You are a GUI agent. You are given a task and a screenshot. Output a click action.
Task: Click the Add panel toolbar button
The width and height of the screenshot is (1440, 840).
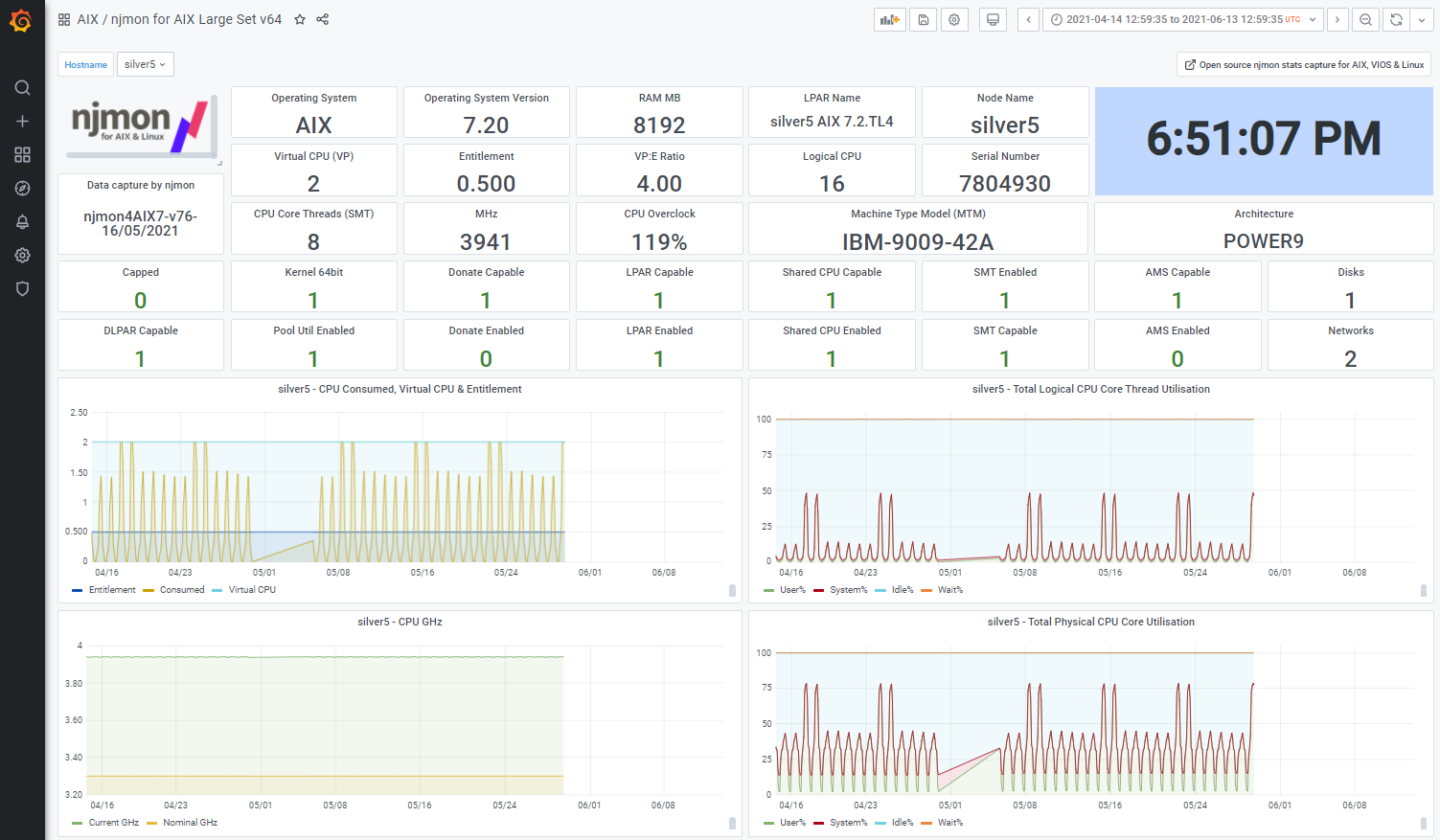click(890, 19)
